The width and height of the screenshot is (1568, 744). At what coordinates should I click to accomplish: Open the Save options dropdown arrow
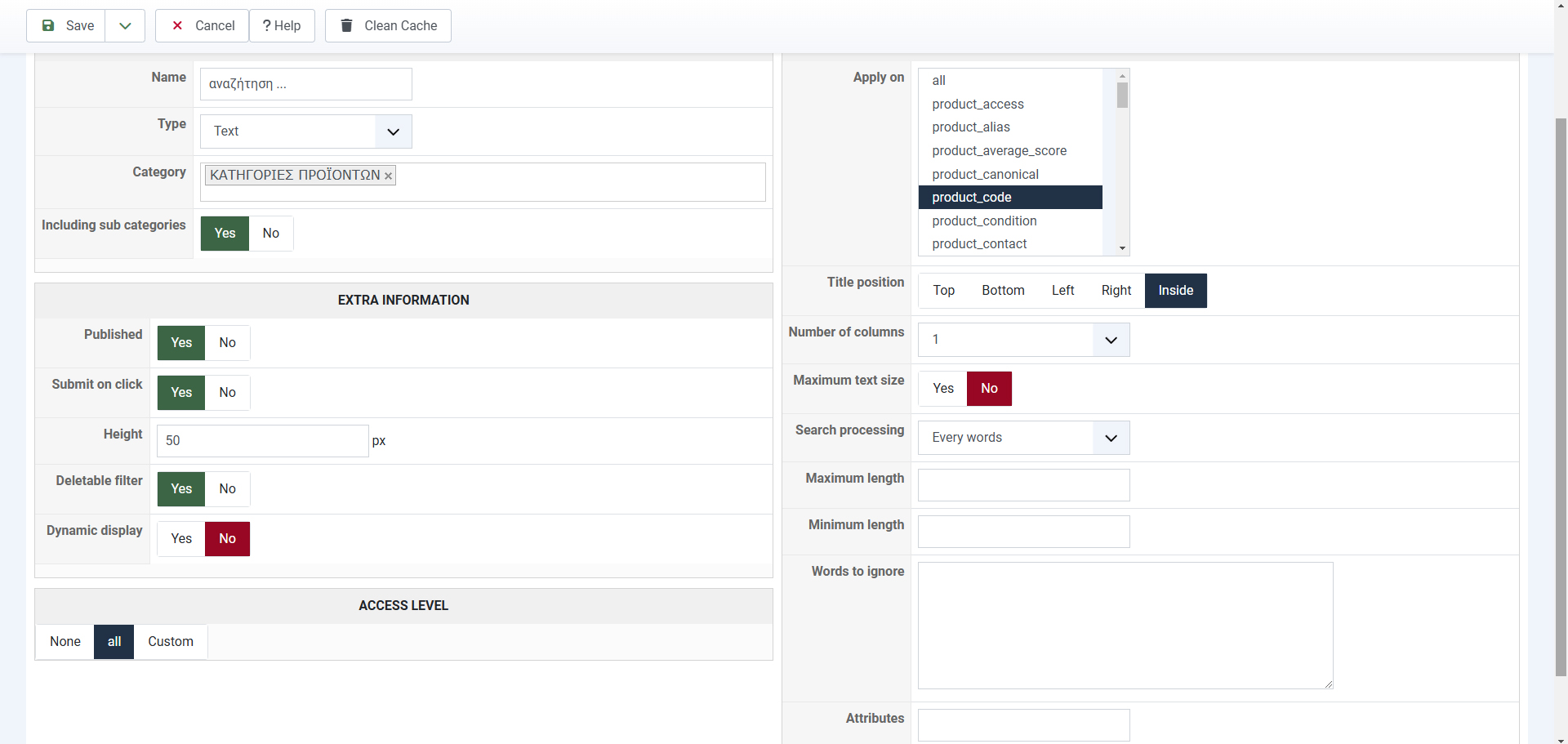click(125, 26)
